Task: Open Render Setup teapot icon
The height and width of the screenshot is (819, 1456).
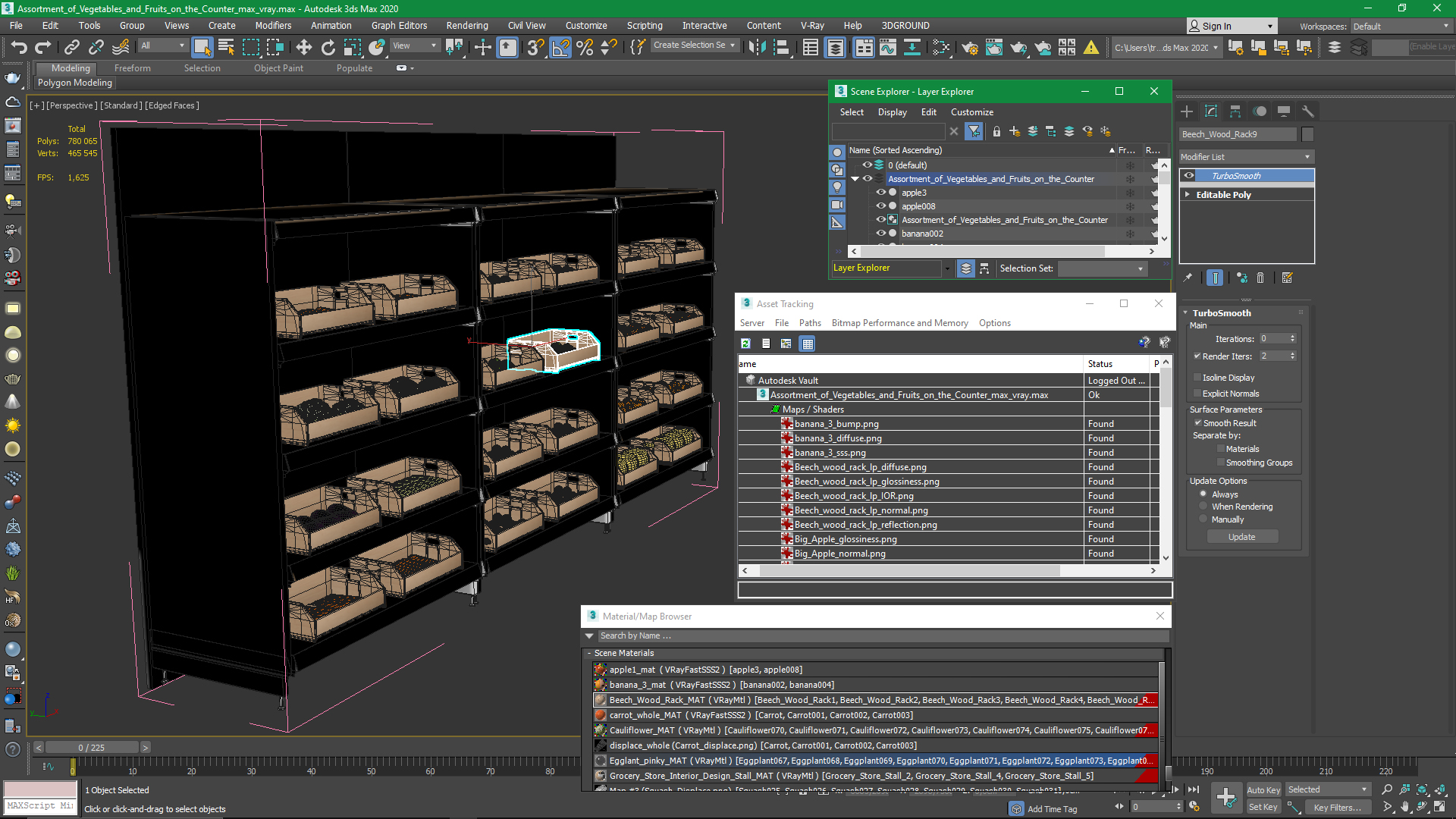Action: (x=970, y=48)
